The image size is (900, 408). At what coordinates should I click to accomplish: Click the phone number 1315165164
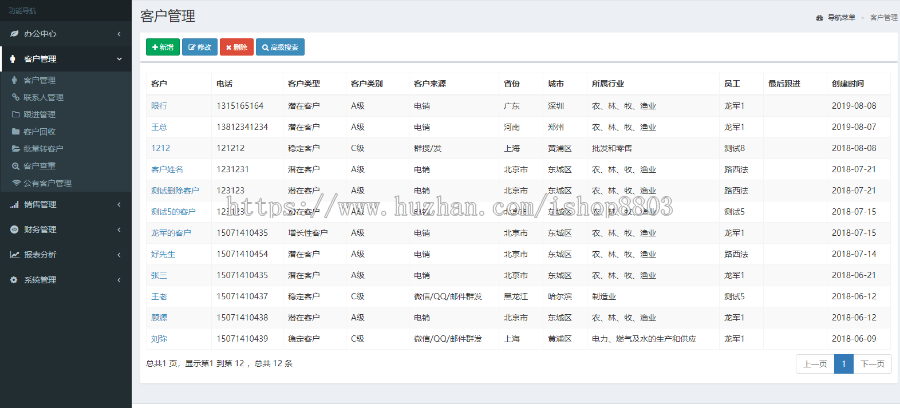point(240,106)
